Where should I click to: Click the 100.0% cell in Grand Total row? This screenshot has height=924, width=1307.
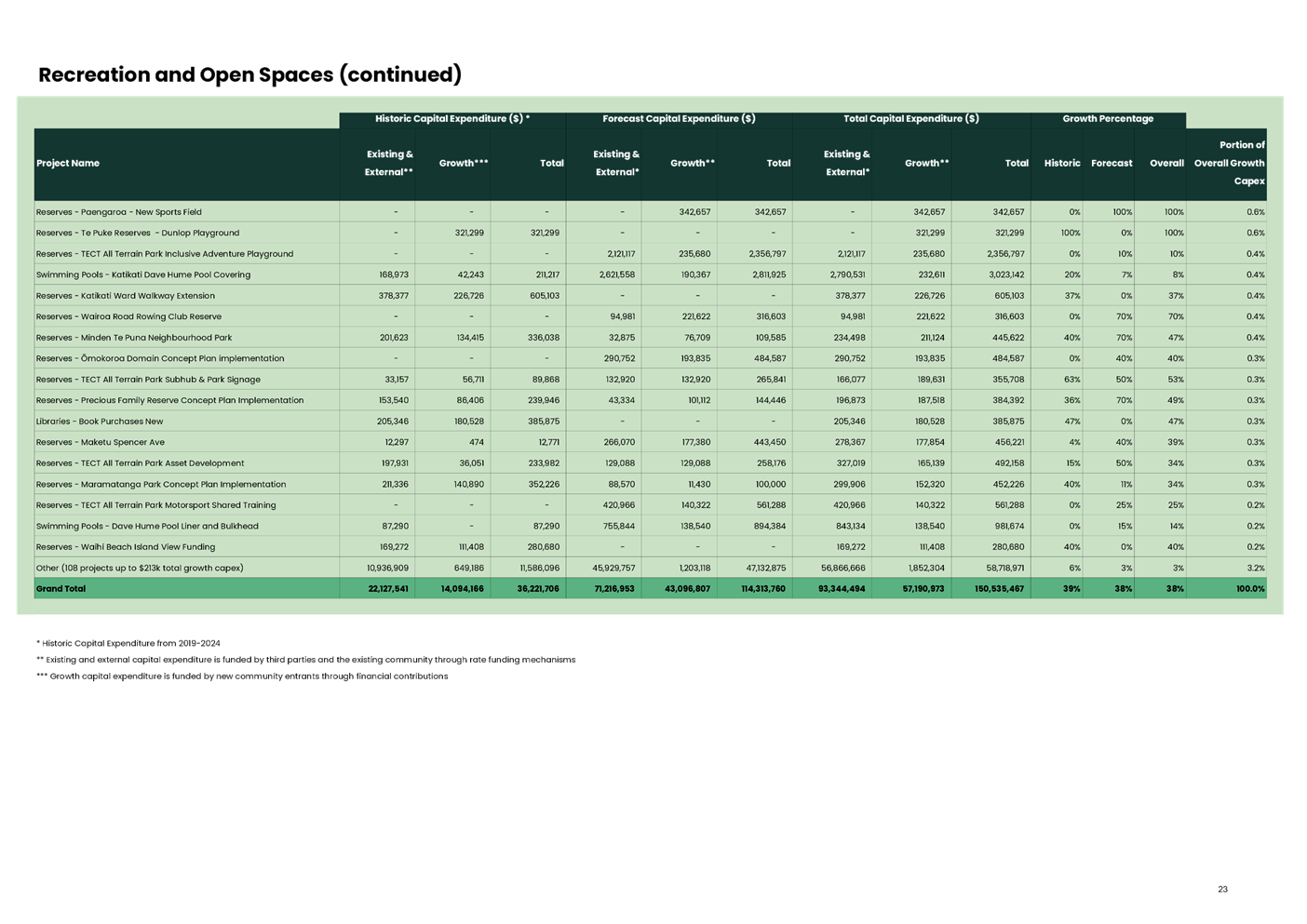click(x=1249, y=589)
